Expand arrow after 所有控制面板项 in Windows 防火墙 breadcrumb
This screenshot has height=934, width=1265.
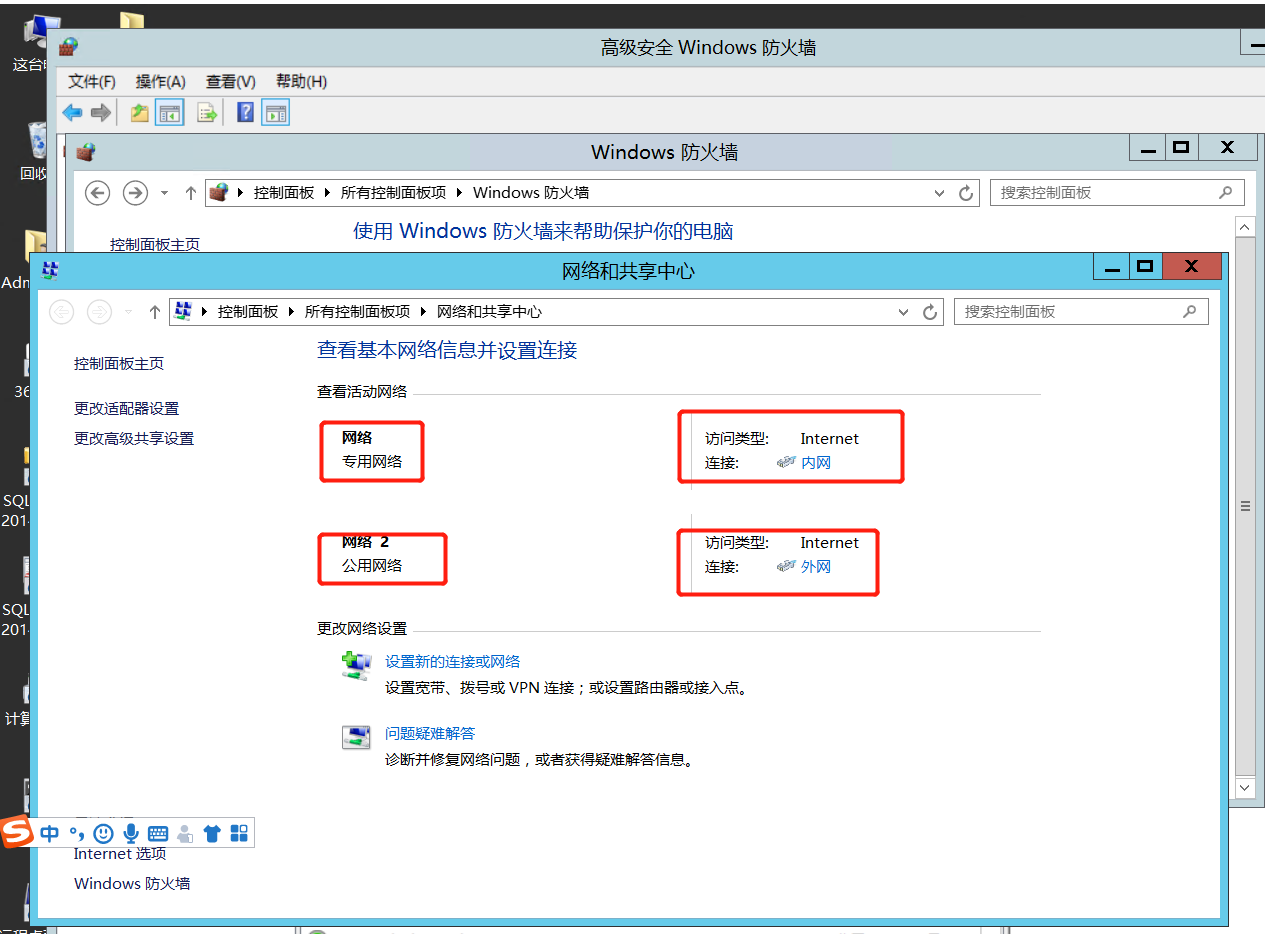click(459, 193)
